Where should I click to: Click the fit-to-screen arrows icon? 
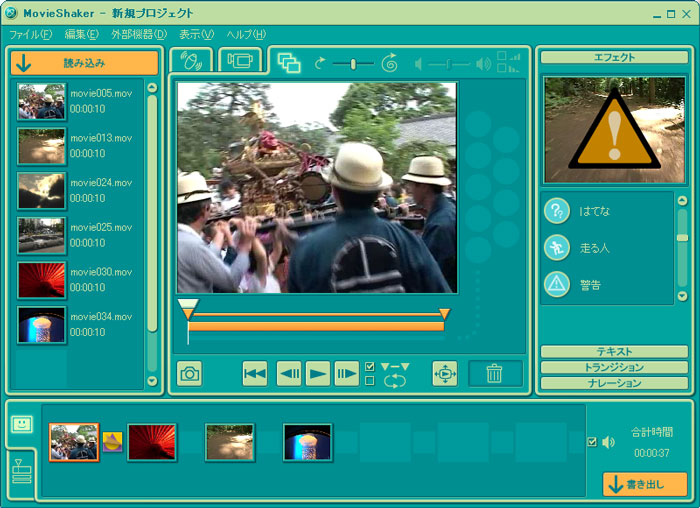(x=444, y=374)
